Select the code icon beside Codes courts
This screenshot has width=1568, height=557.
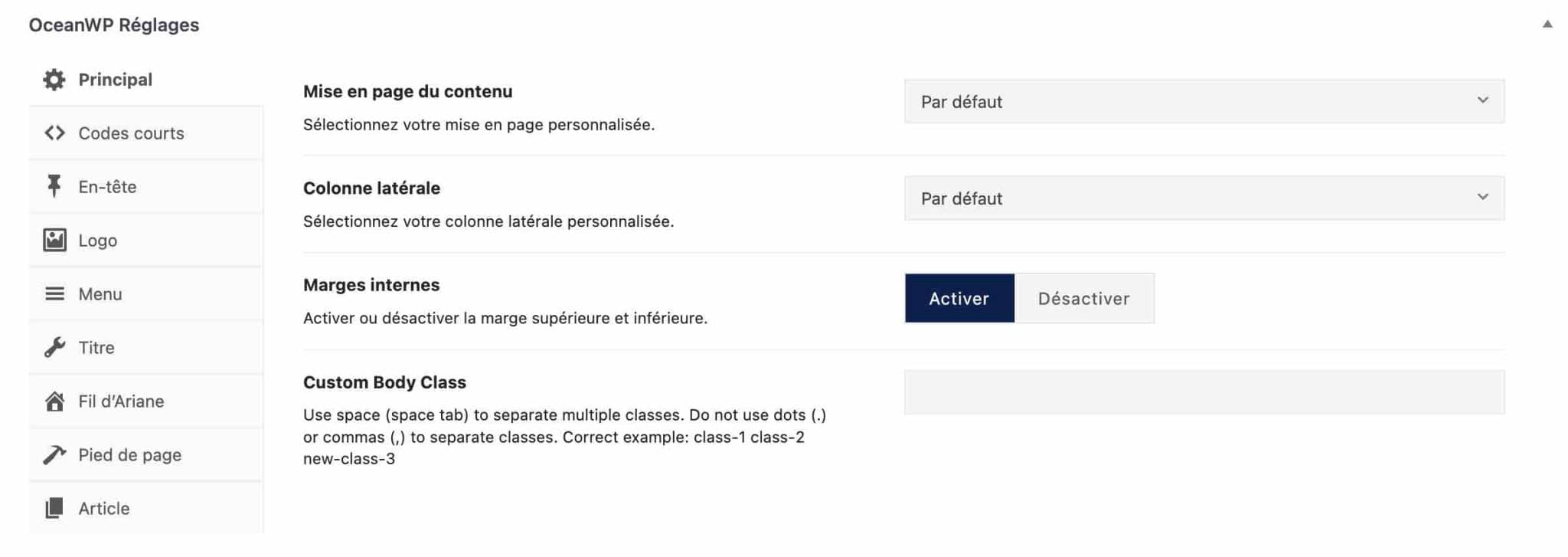click(x=54, y=133)
